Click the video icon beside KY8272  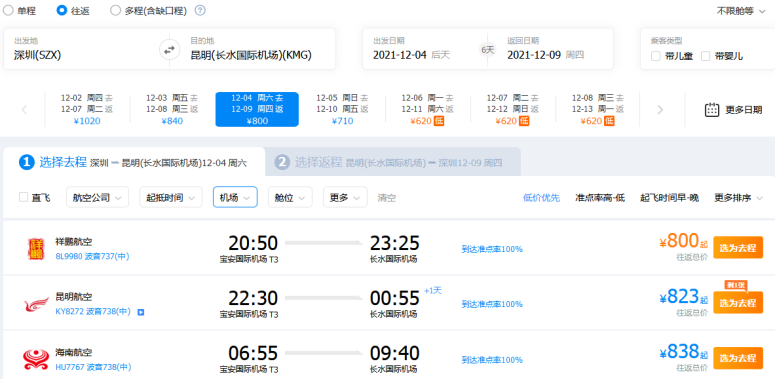141,312
